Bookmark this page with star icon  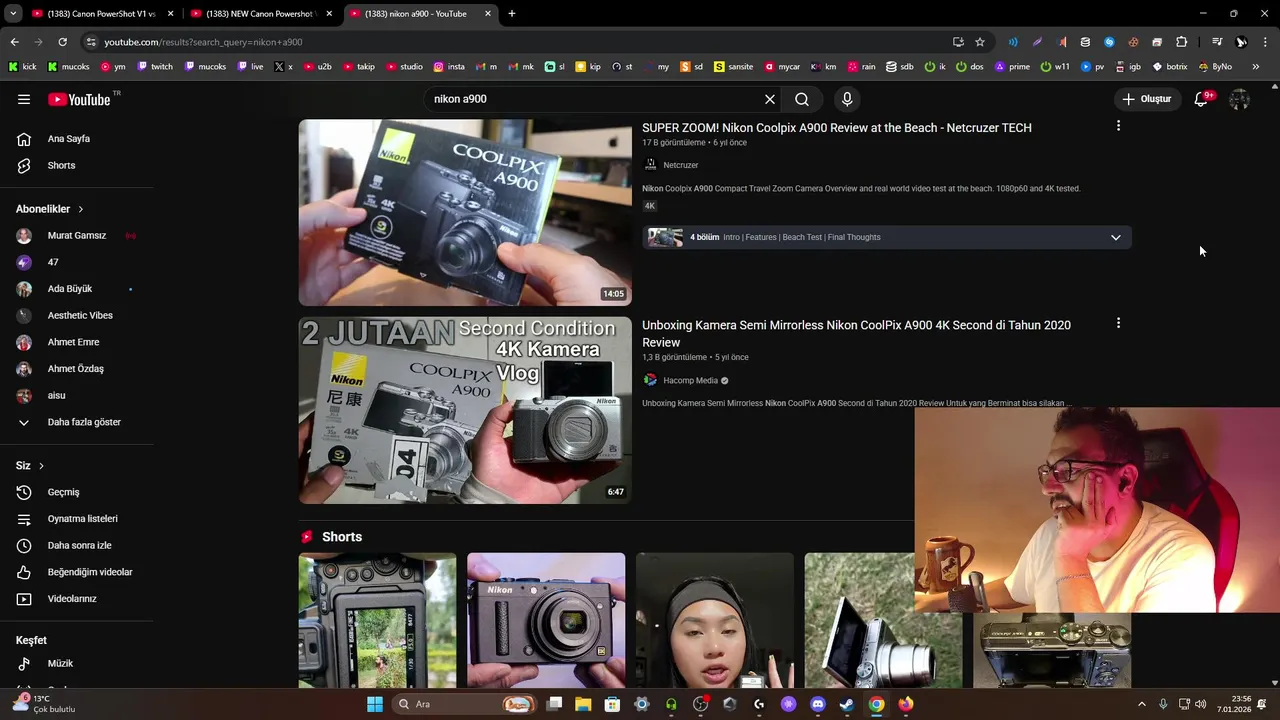point(980,42)
